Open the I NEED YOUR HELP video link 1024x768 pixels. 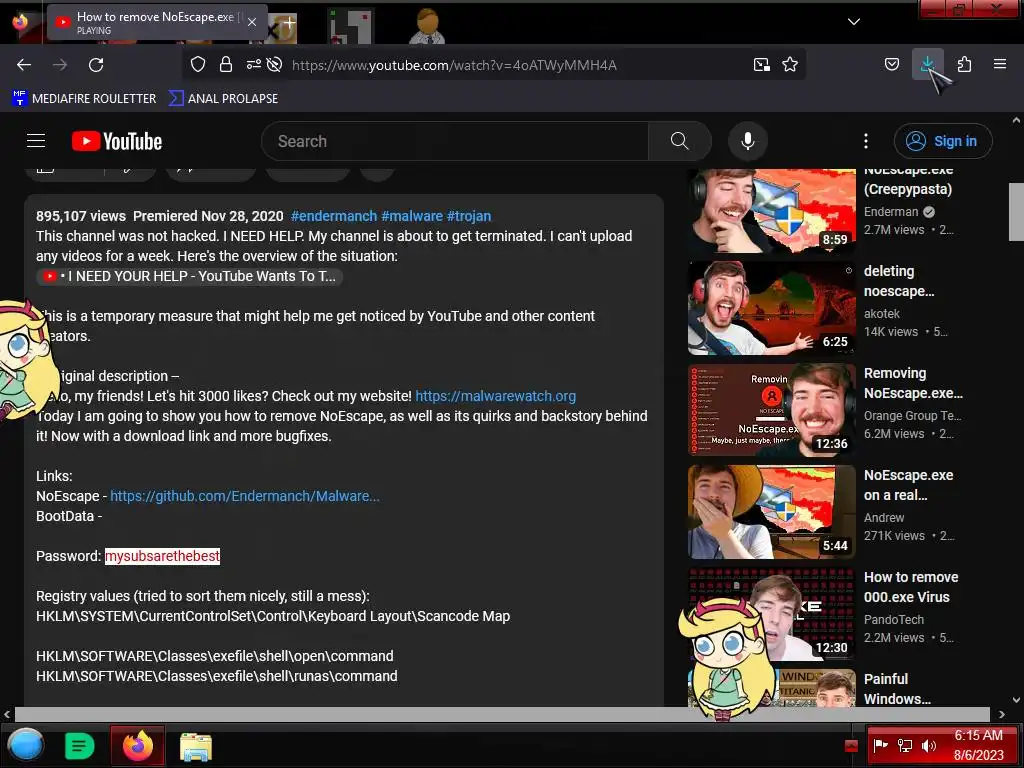(189, 276)
